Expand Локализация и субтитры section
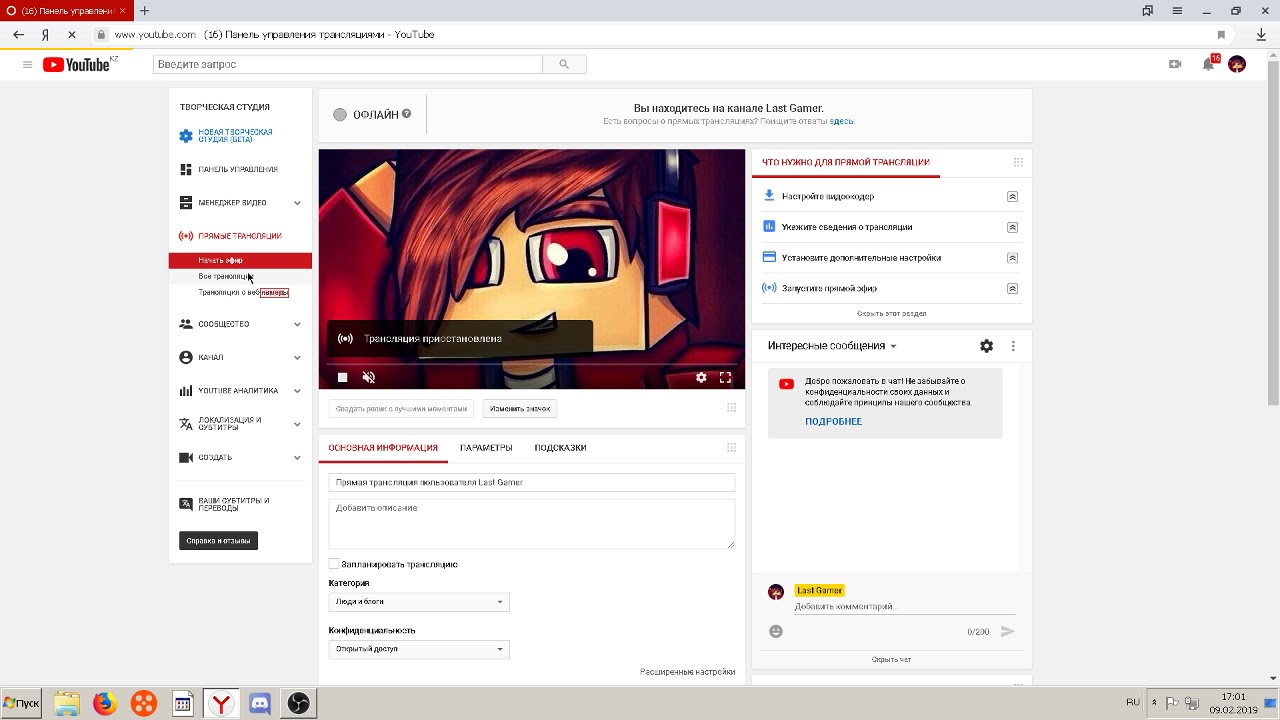Image resolution: width=1280 pixels, height=720 pixels. pyautogui.click(x=297, y=424)
